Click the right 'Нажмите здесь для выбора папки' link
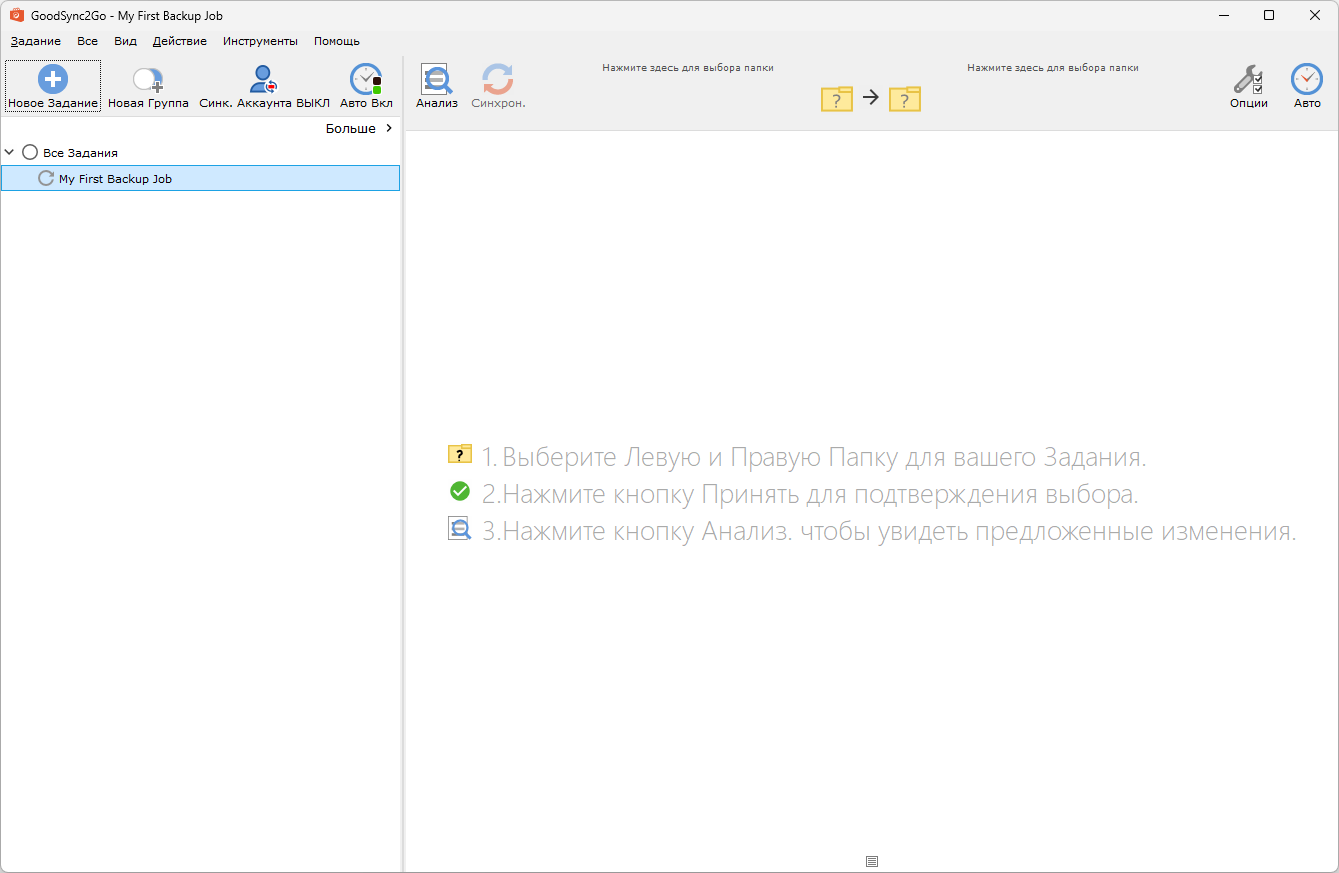Image resolution: width=1339 pixels, height=873 pixels. [1053, 68]
